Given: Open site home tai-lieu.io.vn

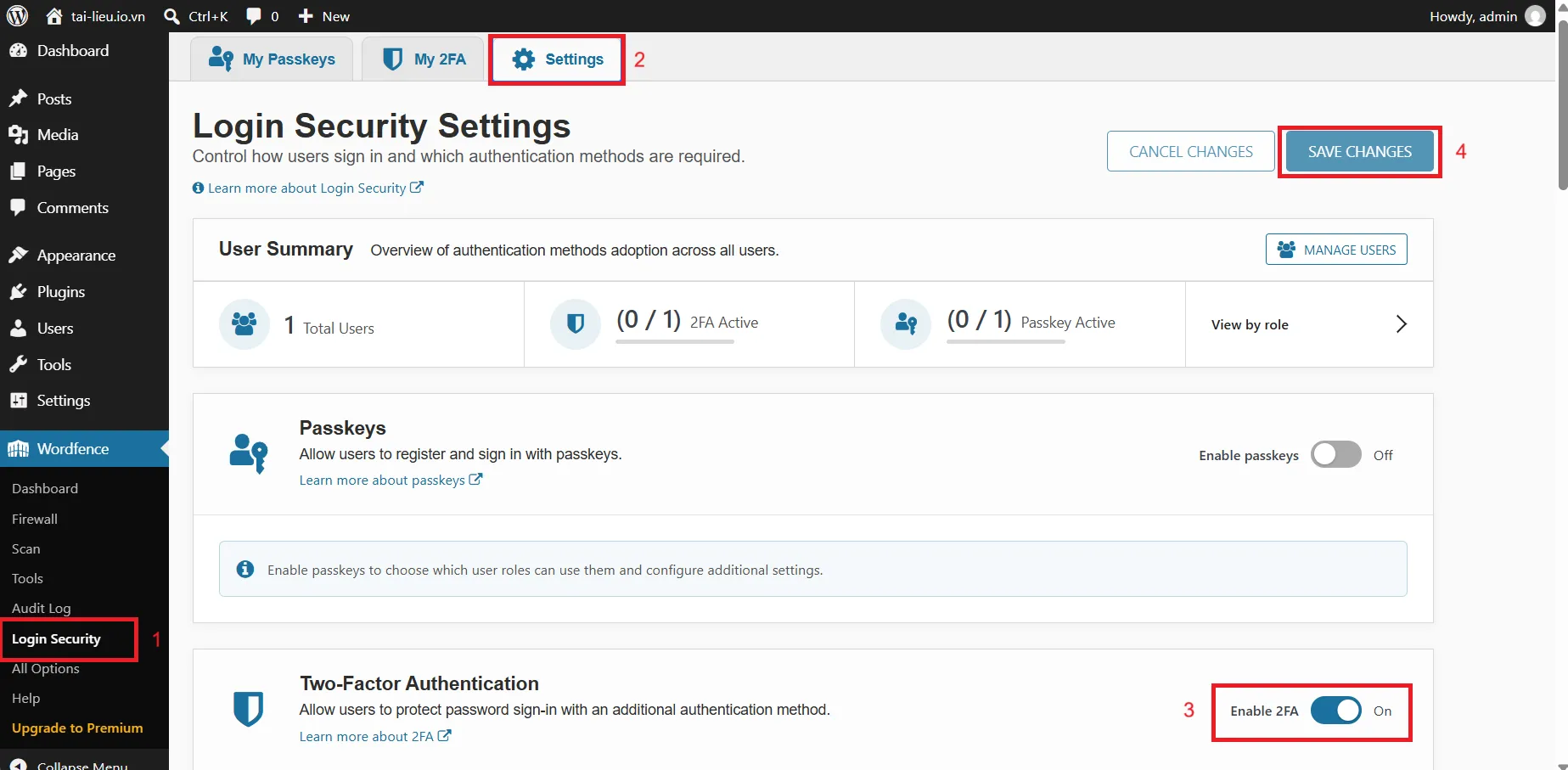Looking at the screenshot, I should (x=95, y=16).
